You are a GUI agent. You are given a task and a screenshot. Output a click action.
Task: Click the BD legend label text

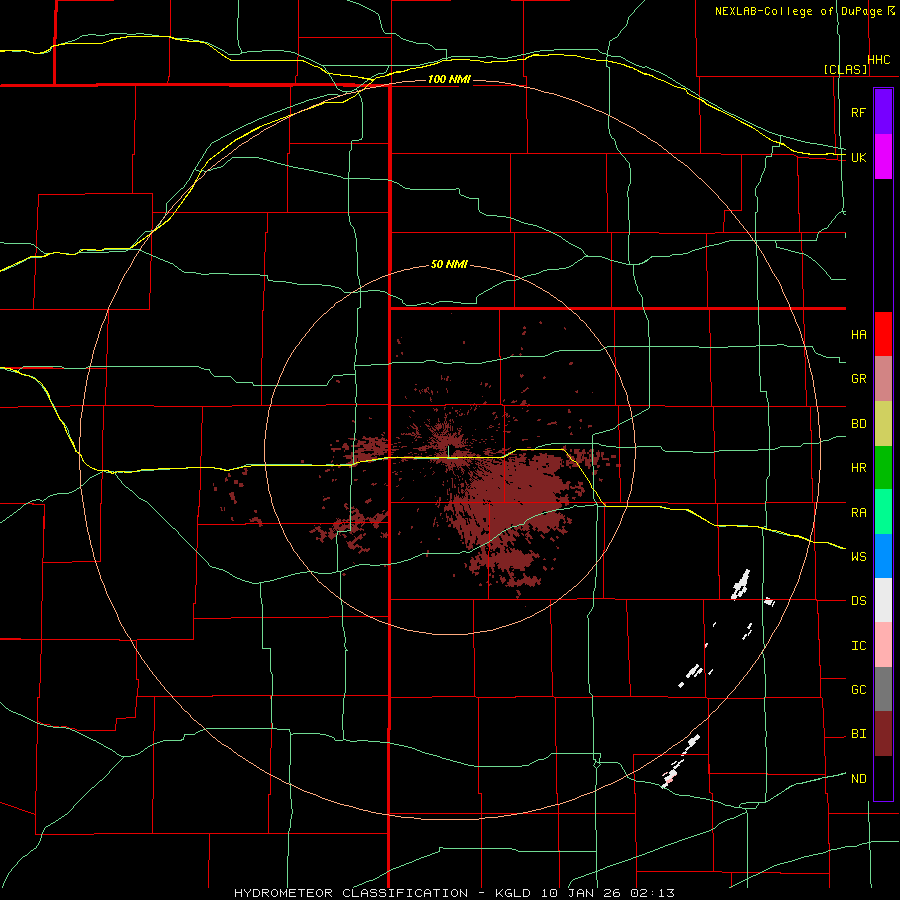(x=859, y=424)
